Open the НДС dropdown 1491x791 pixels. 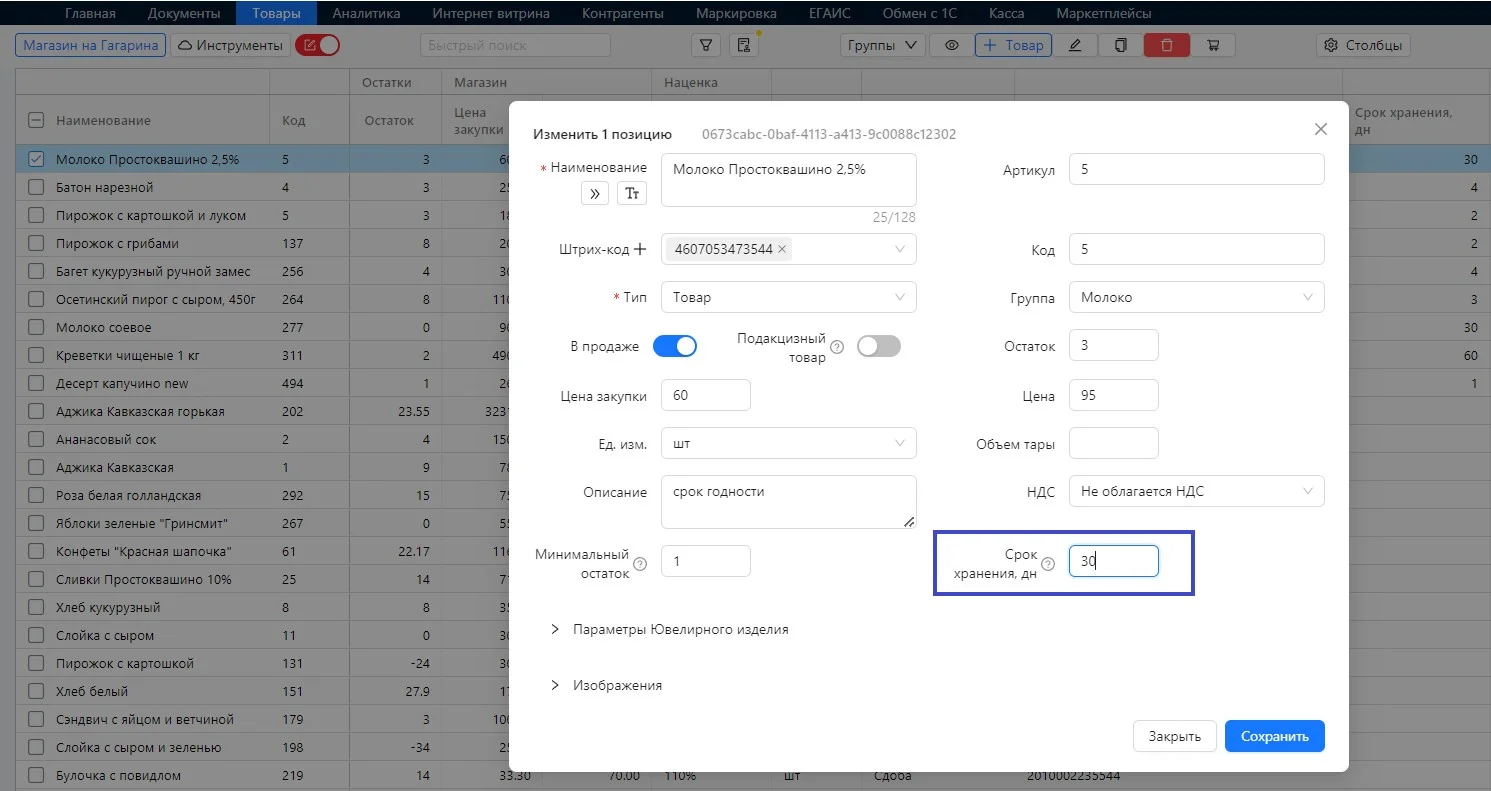tap(1196, 491)
